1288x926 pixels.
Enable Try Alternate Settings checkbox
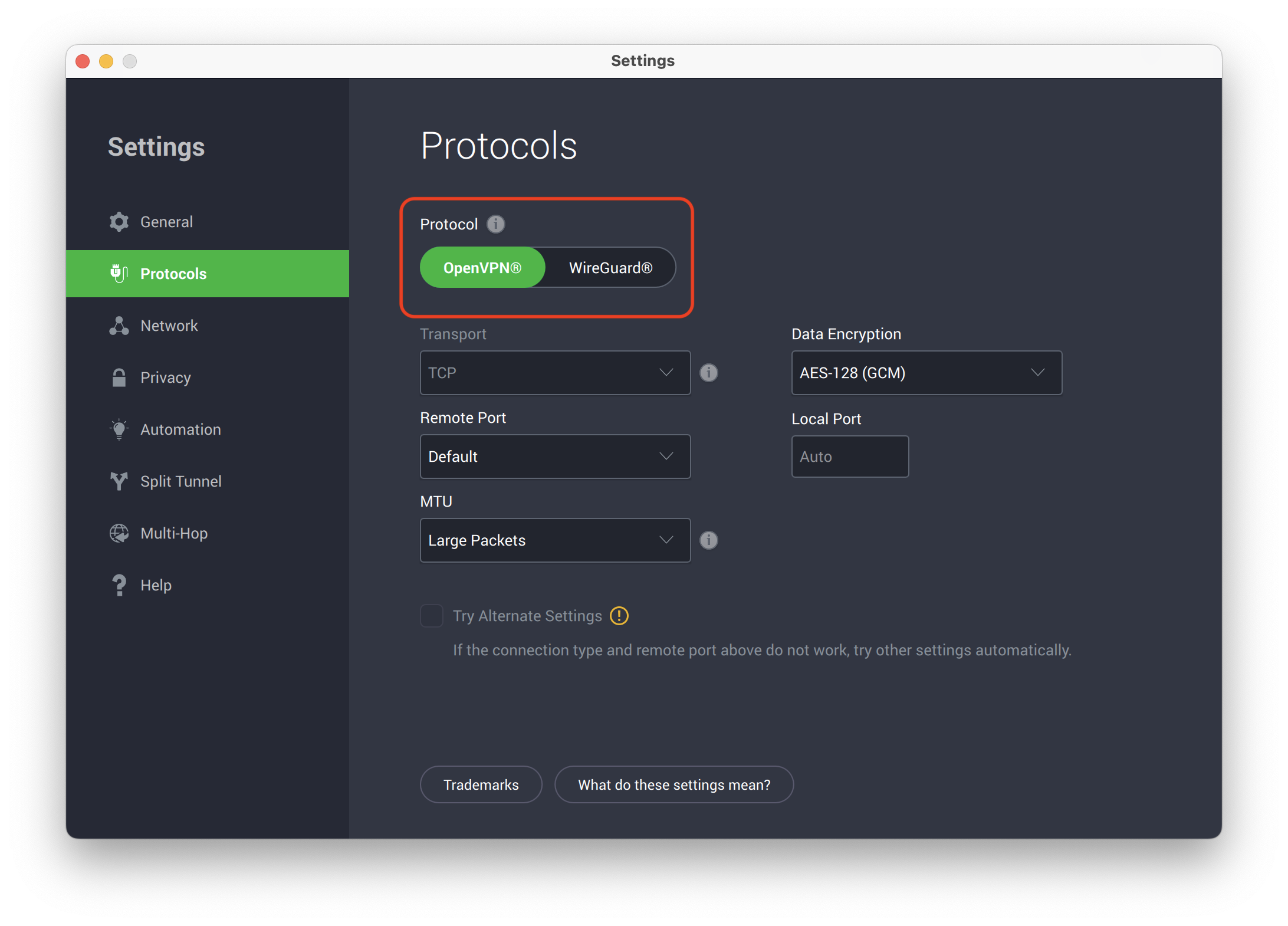point(431,615)
